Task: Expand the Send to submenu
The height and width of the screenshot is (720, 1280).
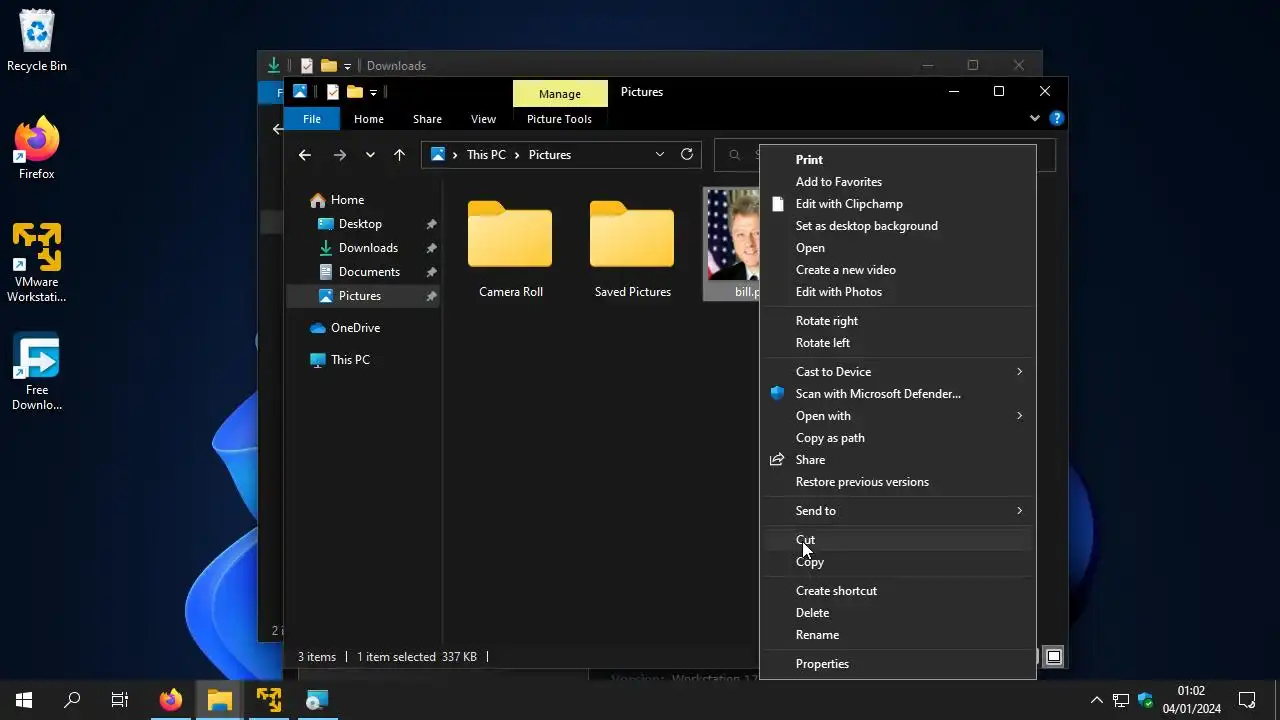Action: pos(898,511)
